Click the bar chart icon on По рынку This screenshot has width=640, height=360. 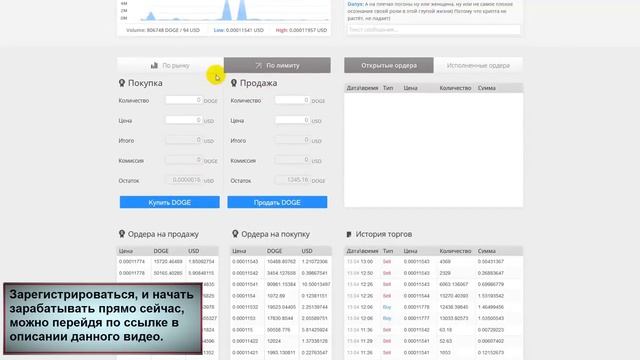tap(154, 65)
